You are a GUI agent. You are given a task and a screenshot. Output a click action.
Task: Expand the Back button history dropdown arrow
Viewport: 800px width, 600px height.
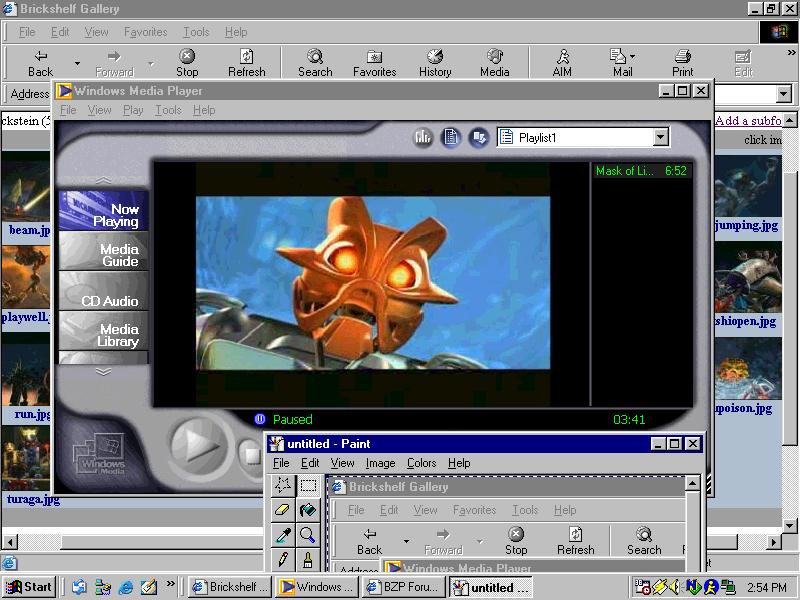point(77,63)
